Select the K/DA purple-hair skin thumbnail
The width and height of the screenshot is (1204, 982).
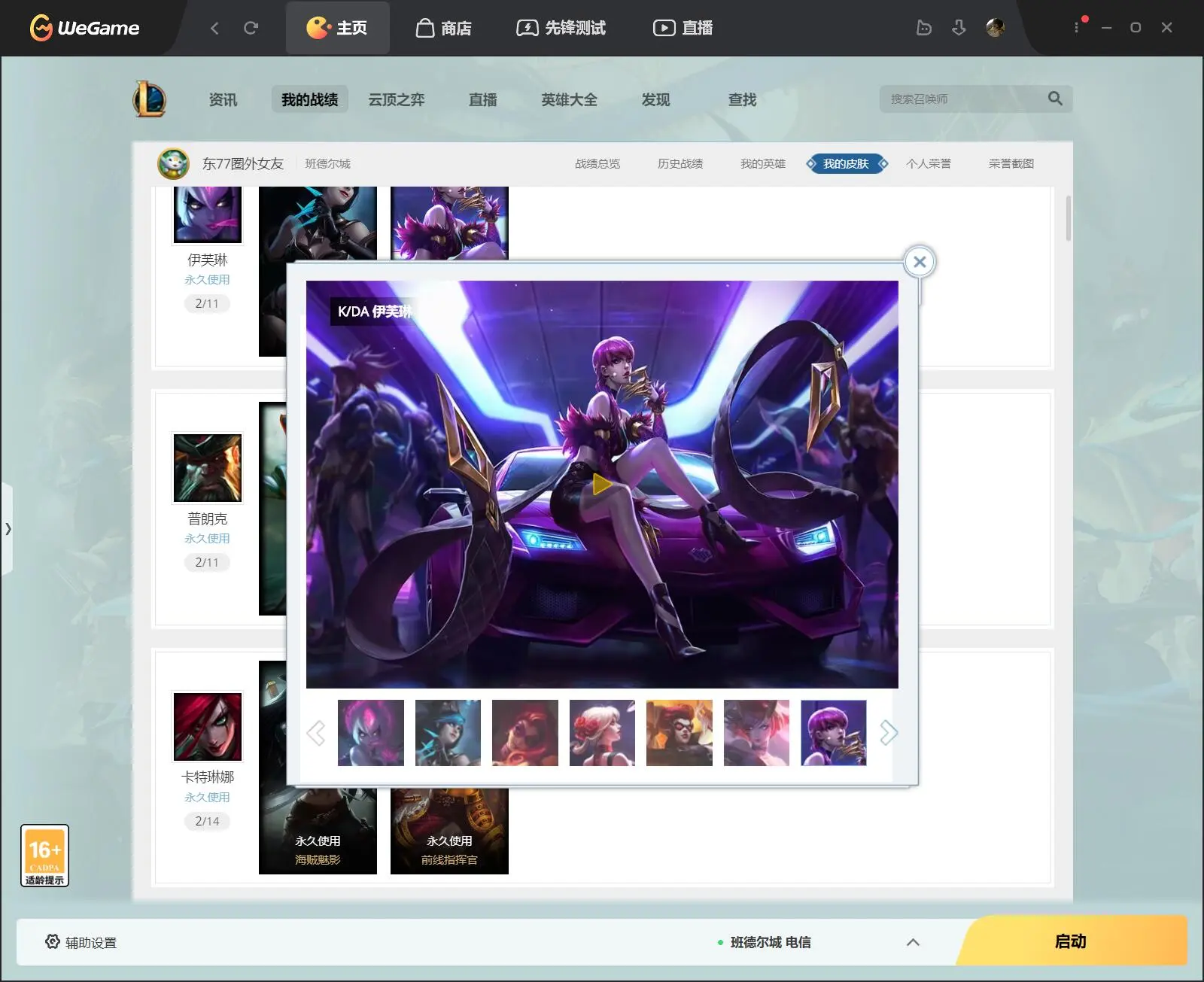[834, 733]
